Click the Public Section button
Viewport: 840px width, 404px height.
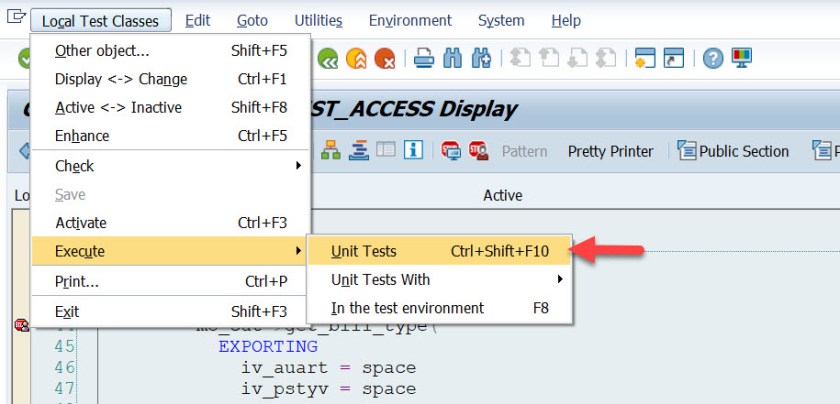[733, 151]
